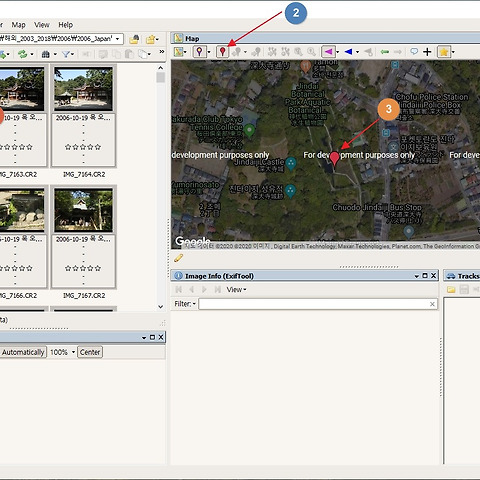The image size is (480, 480).
Task: Click the favorite folders icon
Action: coord(150,39)
